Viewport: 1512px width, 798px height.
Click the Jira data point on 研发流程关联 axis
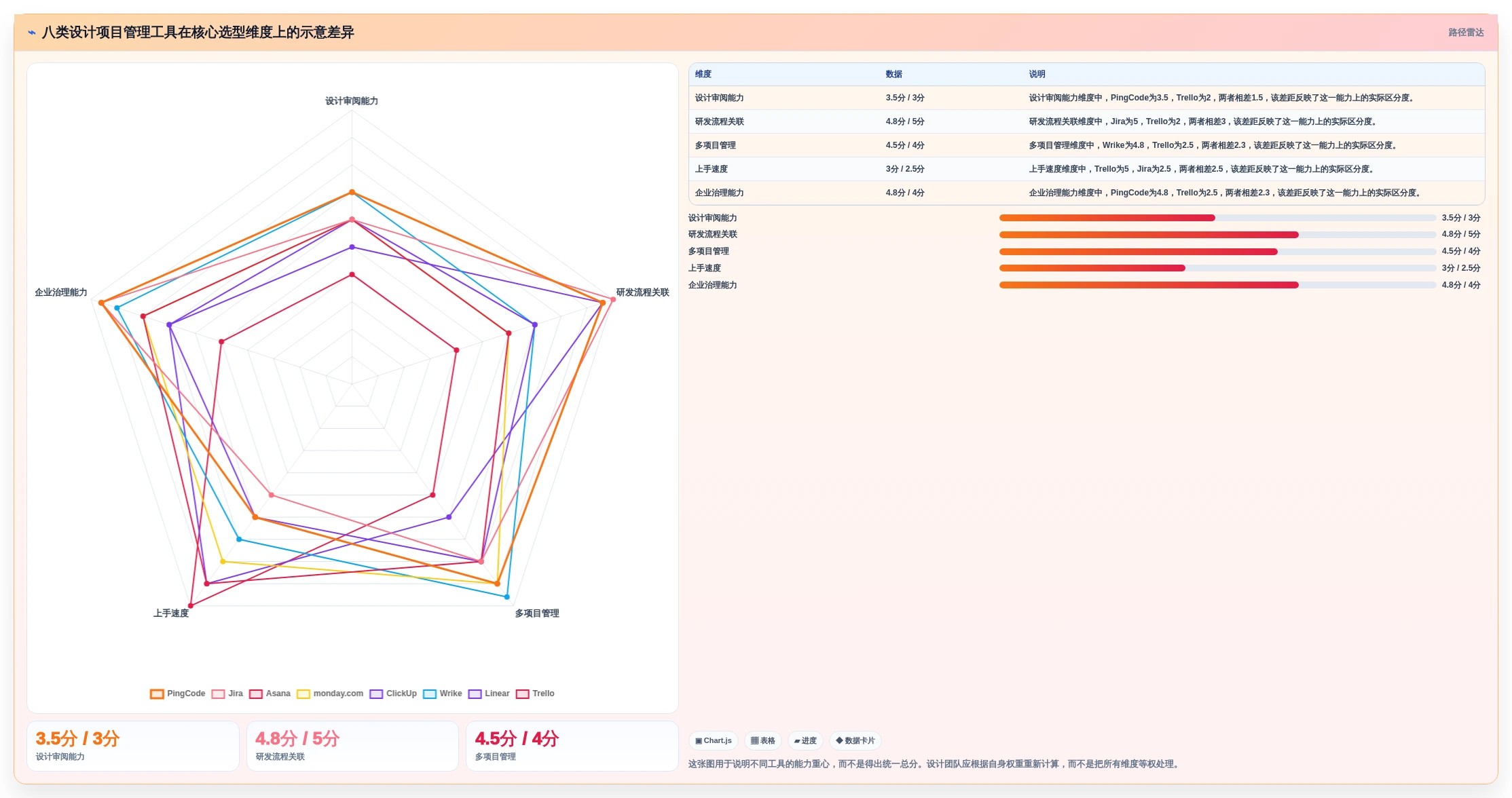[612, 299]
